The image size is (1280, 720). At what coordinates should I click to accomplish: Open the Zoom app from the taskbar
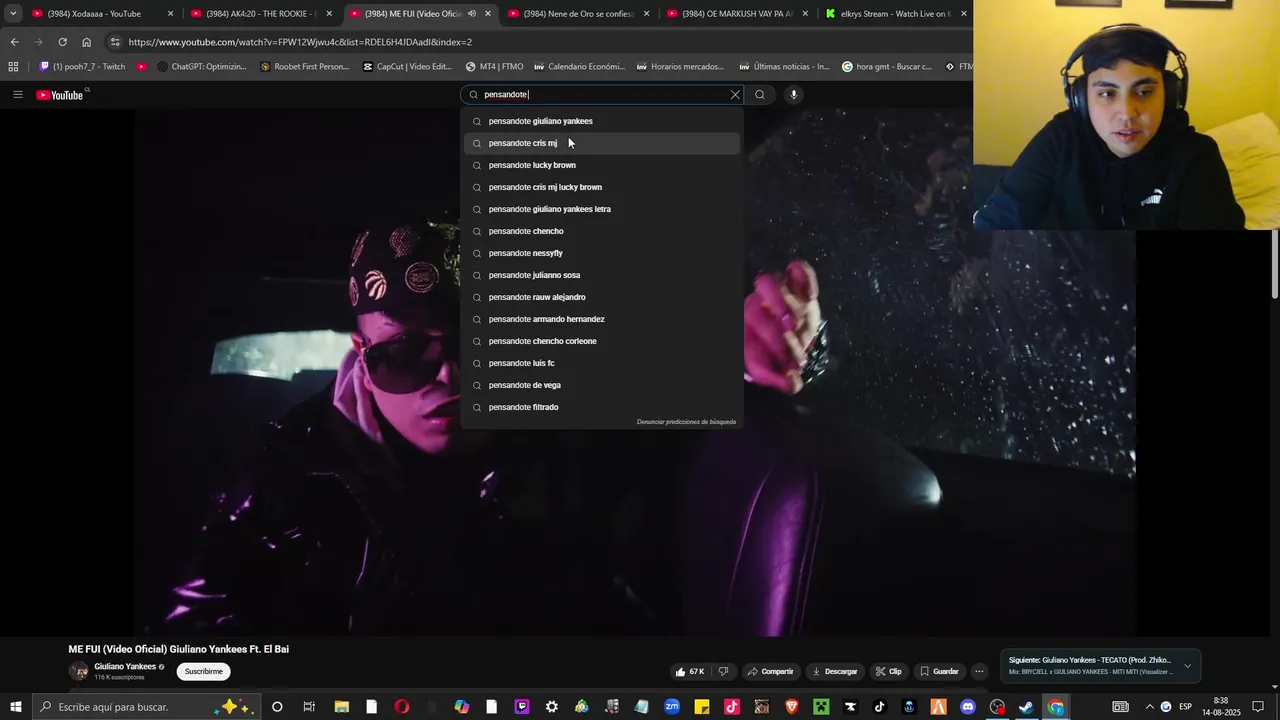[672, 707]
